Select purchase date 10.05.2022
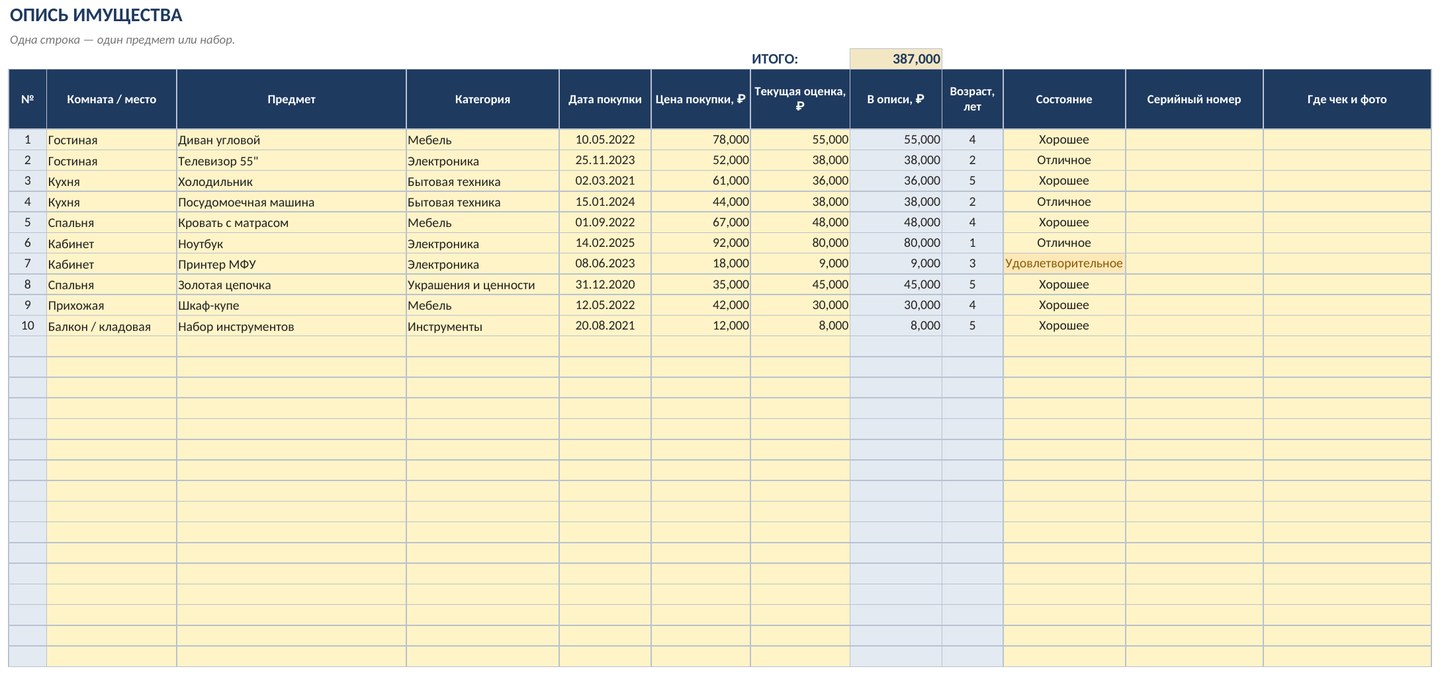The width and height of the screenshot is (1440, 675). click(x=605, y=140)
